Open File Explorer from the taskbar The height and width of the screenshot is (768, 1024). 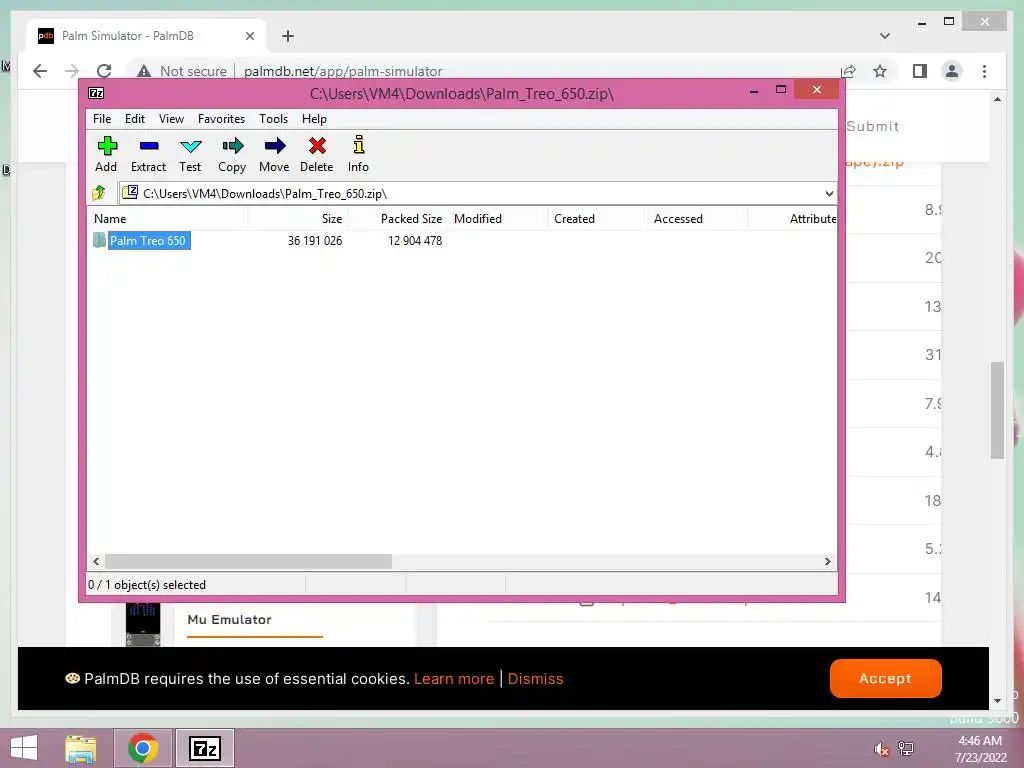[x=81, y=748]
